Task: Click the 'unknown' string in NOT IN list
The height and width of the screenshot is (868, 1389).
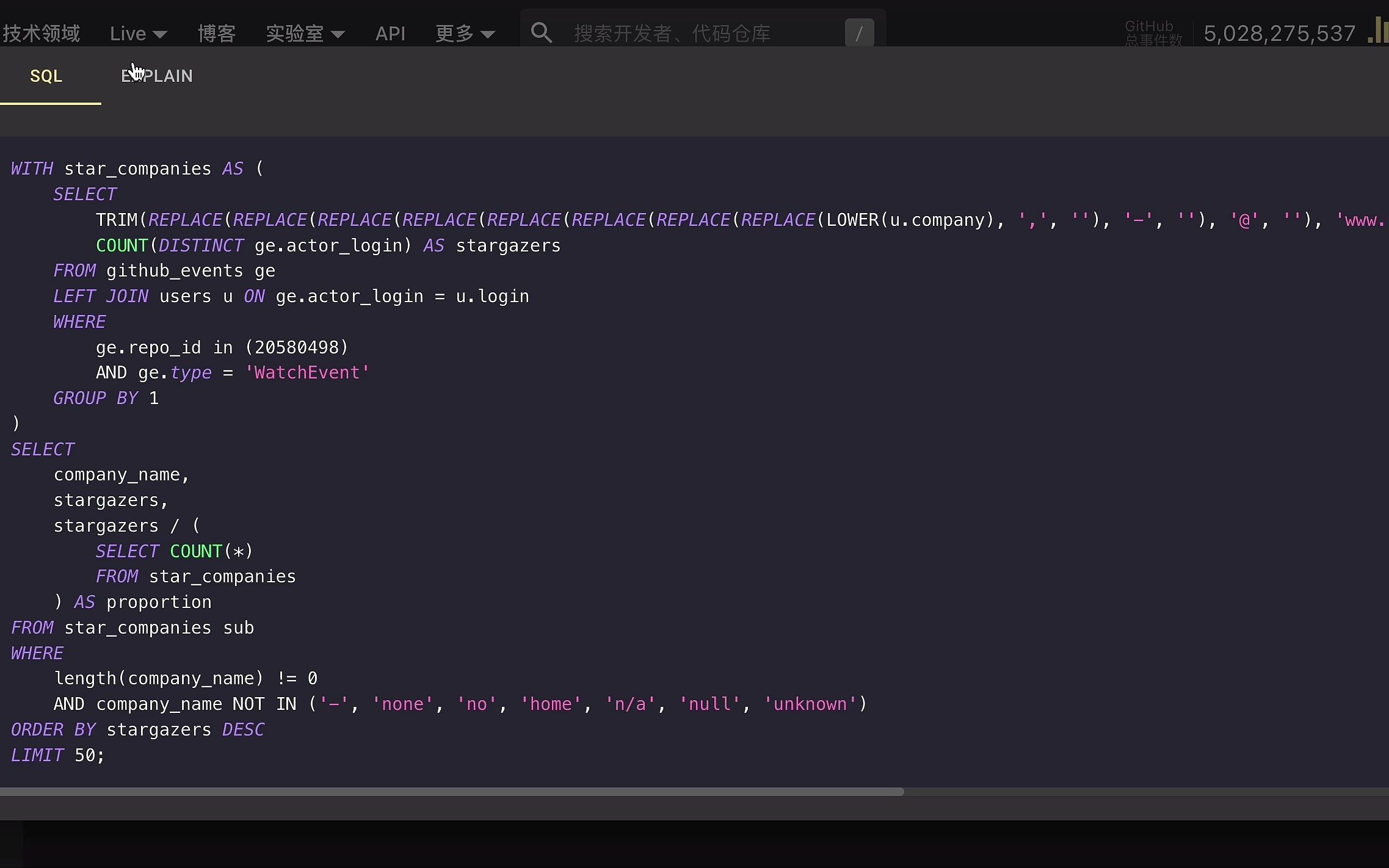Action: coord(810,704)
